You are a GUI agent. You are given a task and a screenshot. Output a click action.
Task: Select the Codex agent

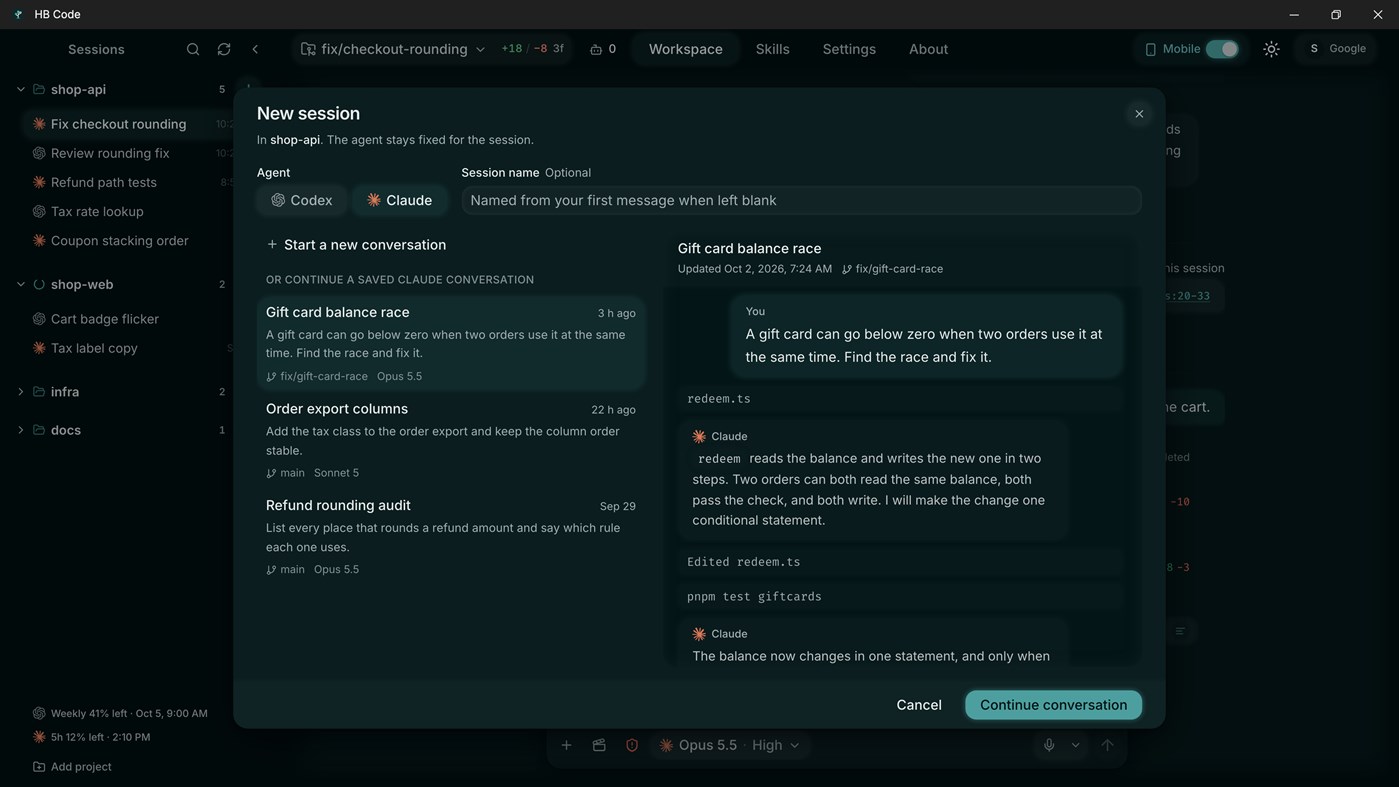pos(302,200)
